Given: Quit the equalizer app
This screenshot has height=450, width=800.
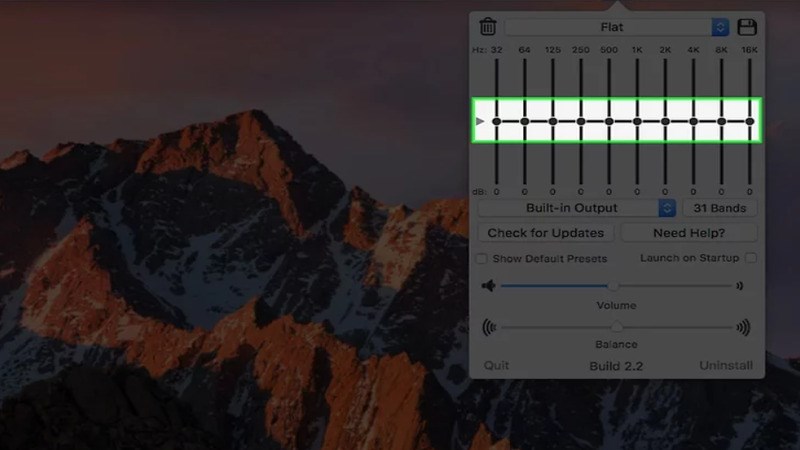Looking at the screenshot, I should point(496,365).
